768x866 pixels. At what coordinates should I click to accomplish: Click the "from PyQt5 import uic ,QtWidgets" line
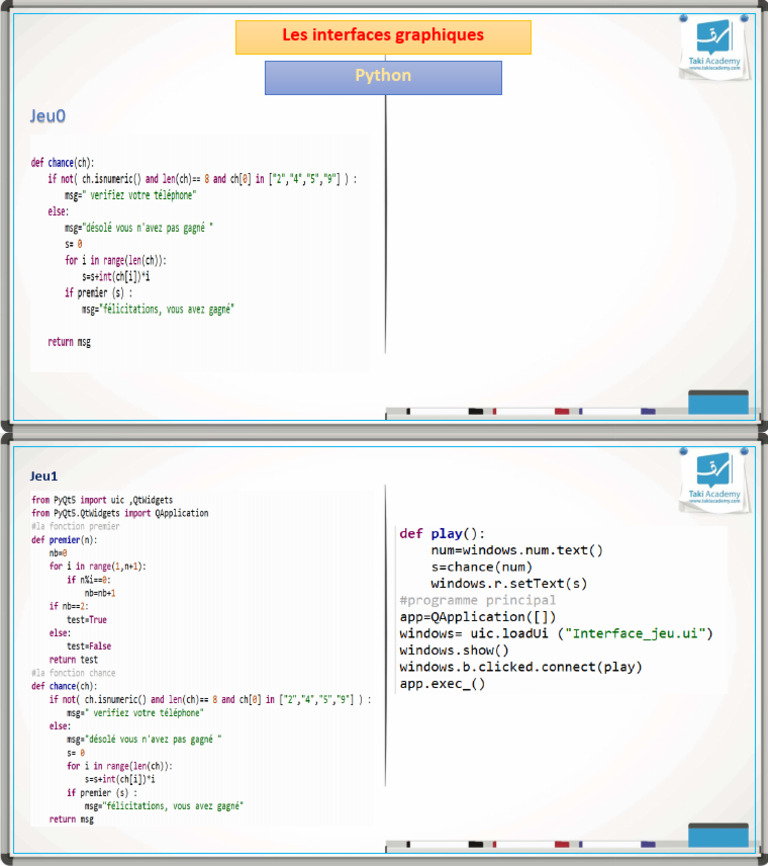(102, 500)
